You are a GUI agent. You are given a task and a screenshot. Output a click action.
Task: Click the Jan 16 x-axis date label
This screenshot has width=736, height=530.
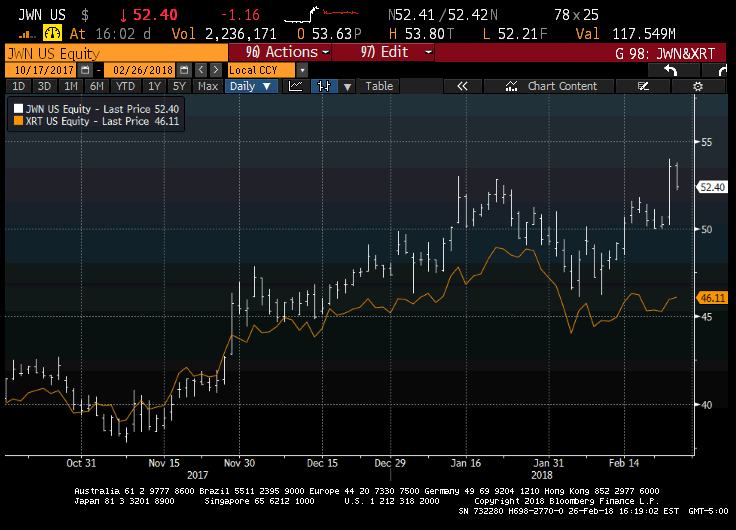(466, 463)
